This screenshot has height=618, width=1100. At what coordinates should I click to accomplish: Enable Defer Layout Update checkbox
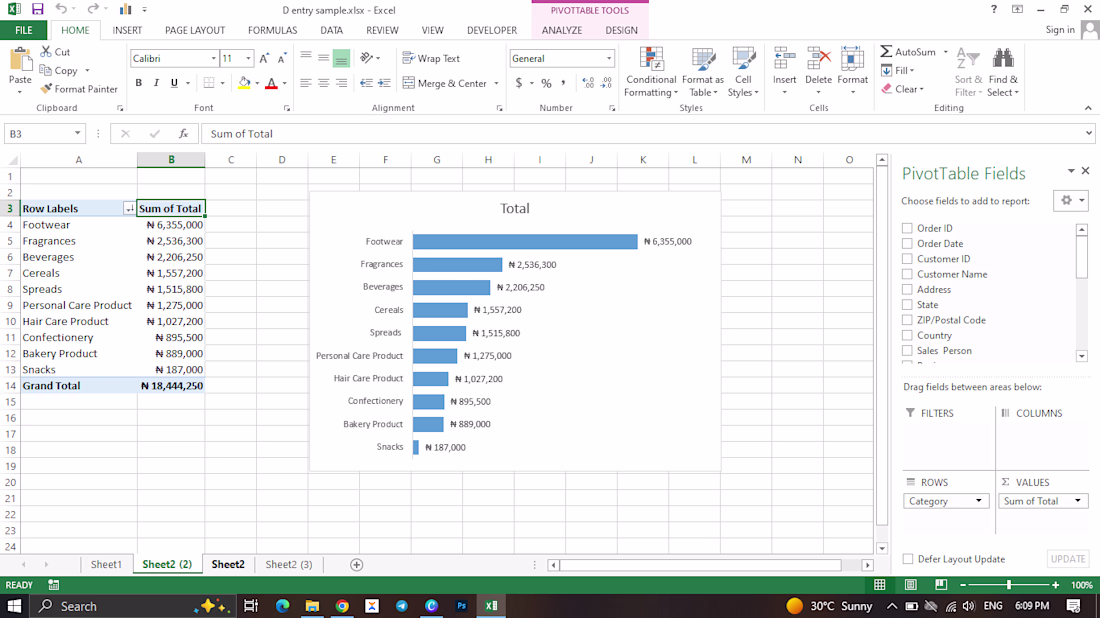coord(908,559)
